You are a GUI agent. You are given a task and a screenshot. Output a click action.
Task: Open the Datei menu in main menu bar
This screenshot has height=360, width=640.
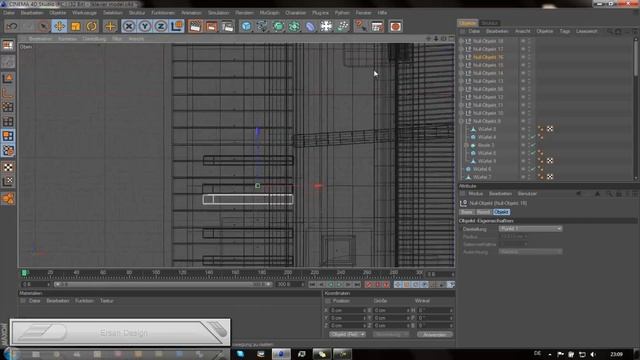[x=9, y=13]
